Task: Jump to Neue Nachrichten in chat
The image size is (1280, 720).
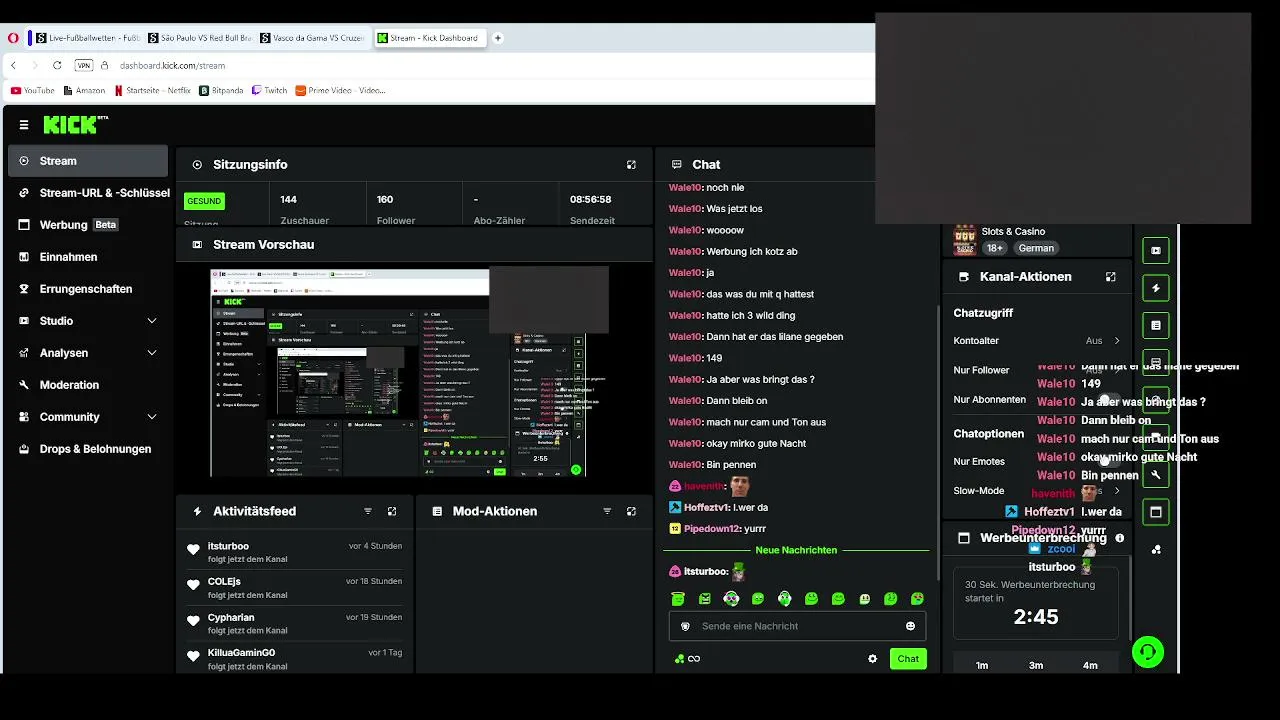Action: tap(796, 550)
